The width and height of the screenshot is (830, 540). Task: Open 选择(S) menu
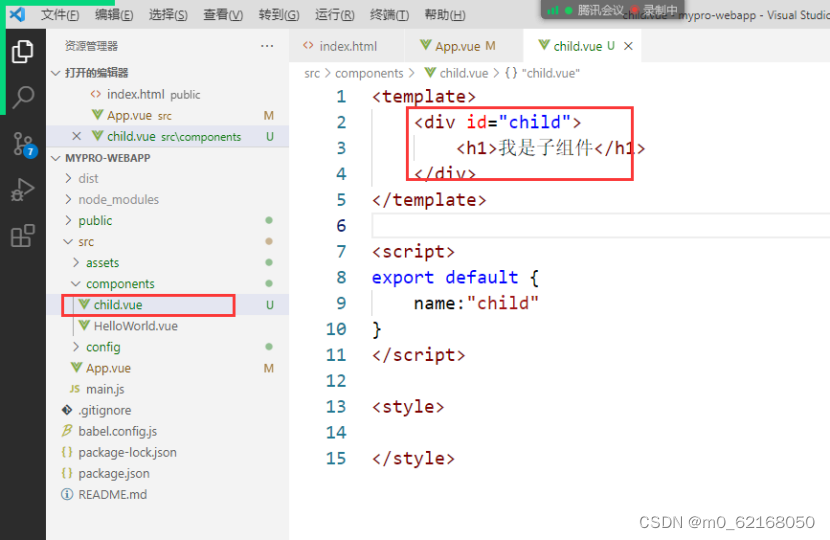point(168,14)
